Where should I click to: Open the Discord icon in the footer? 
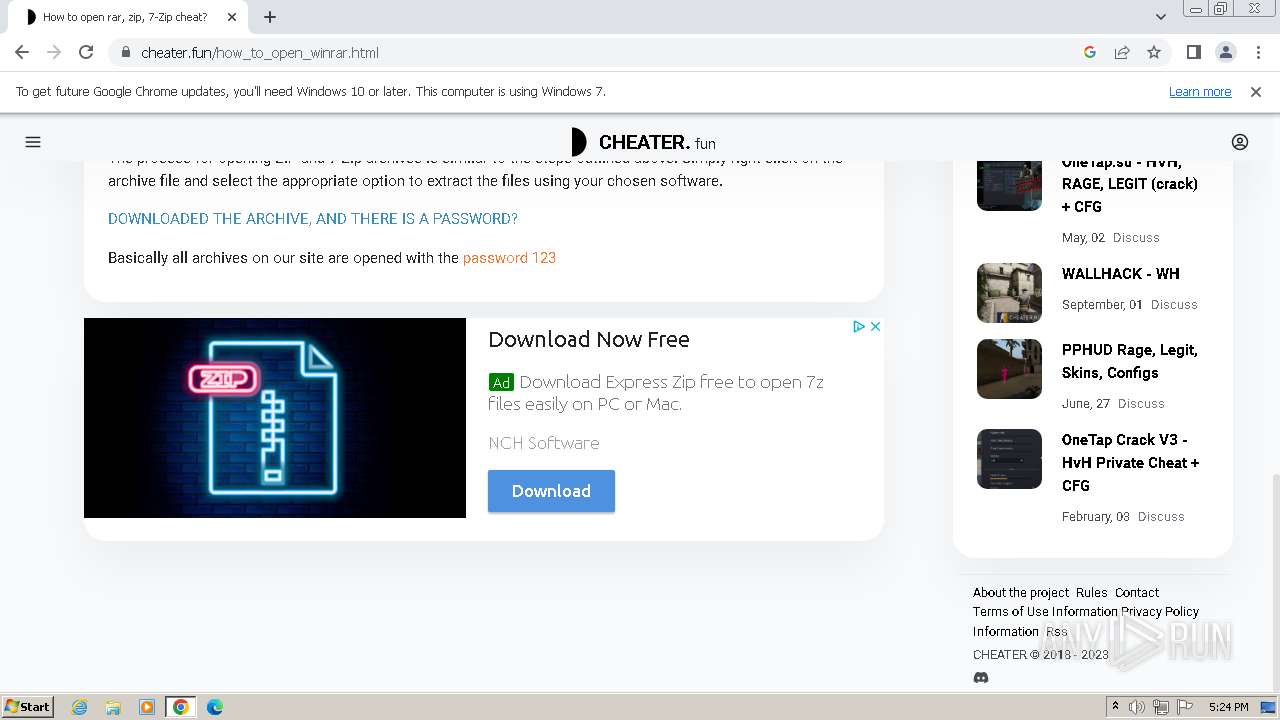[981, 677]
